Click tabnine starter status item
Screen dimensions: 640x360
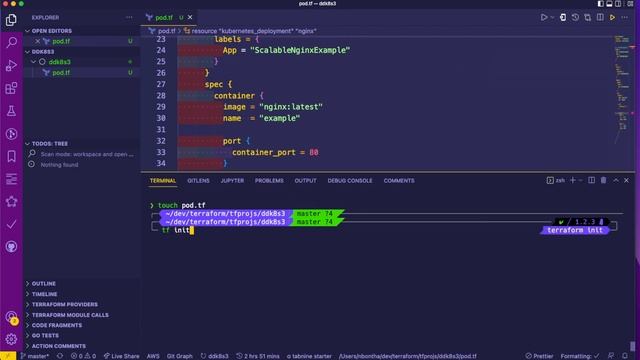pos(309,356)
